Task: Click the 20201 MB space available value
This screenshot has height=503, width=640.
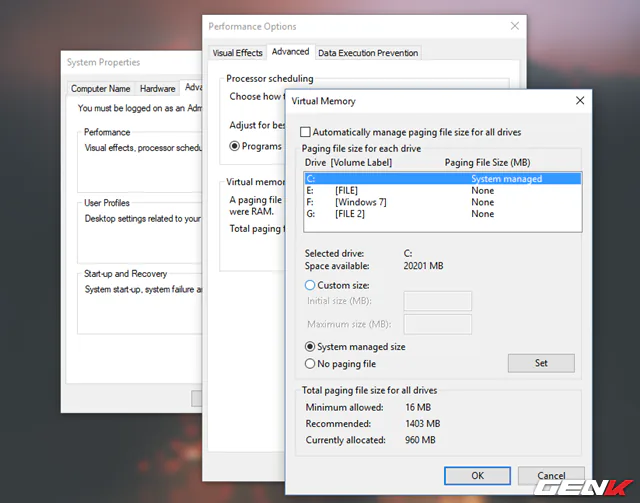Action: [423, 266]
